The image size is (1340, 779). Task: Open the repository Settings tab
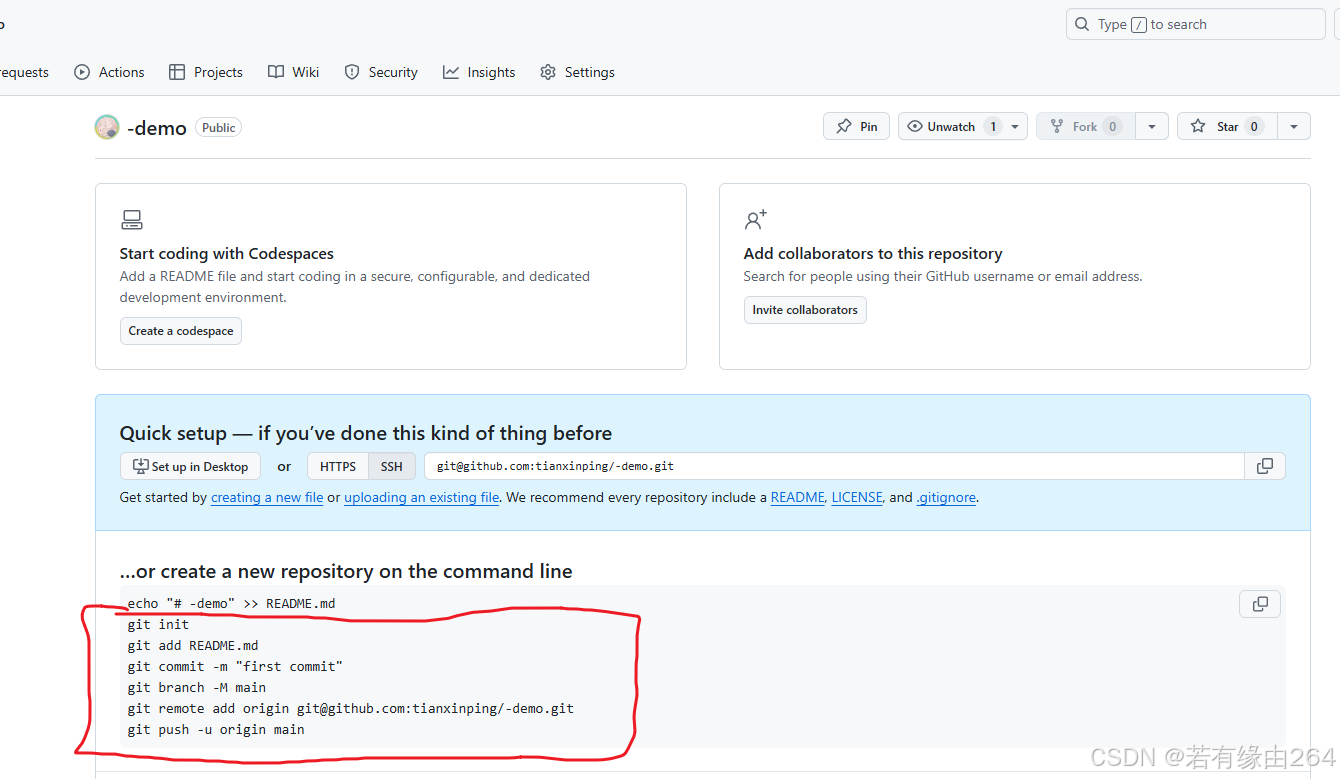pyautogui.click(x=577, y=72)
